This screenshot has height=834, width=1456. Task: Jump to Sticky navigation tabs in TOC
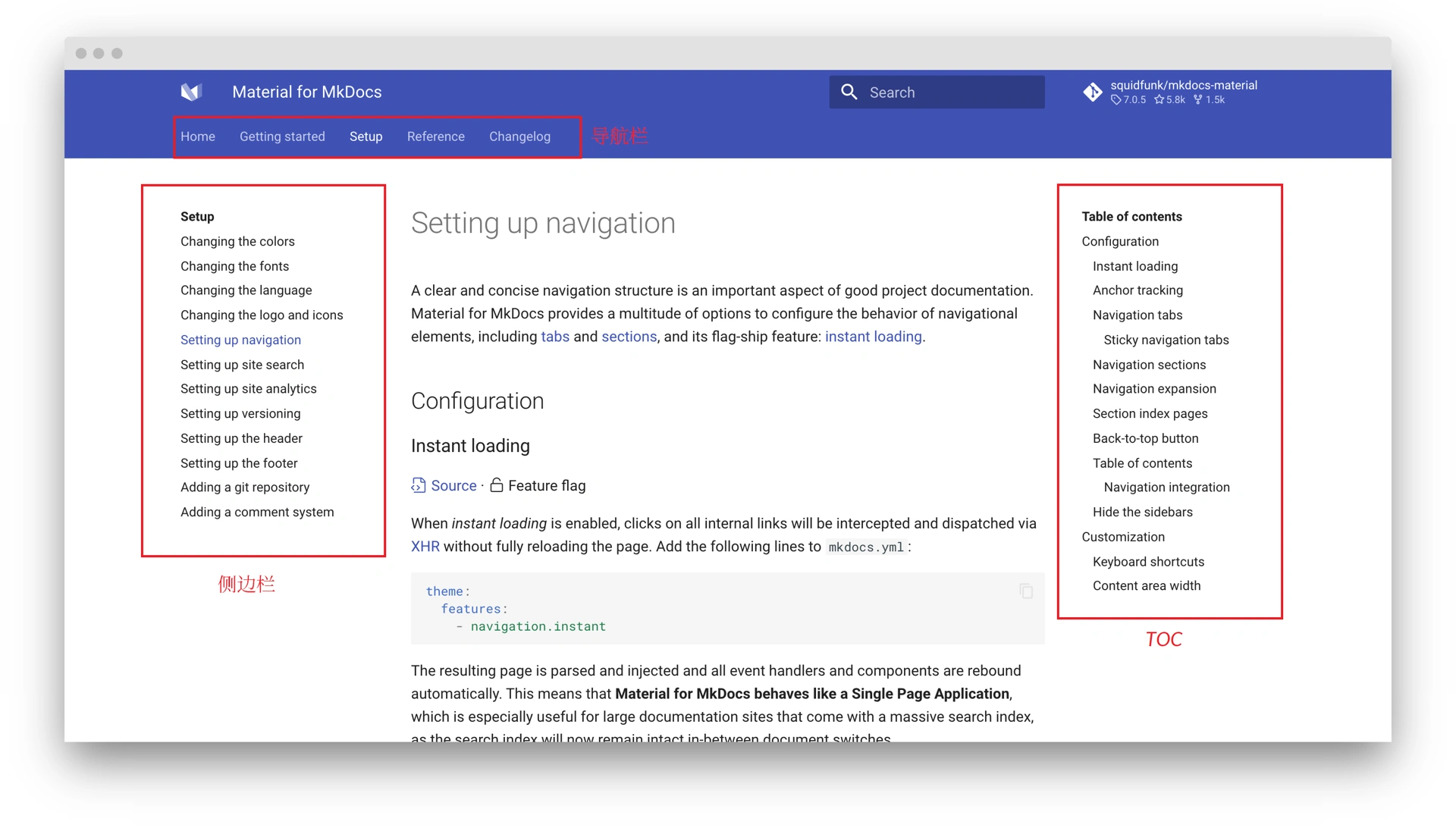point(1166,340)
